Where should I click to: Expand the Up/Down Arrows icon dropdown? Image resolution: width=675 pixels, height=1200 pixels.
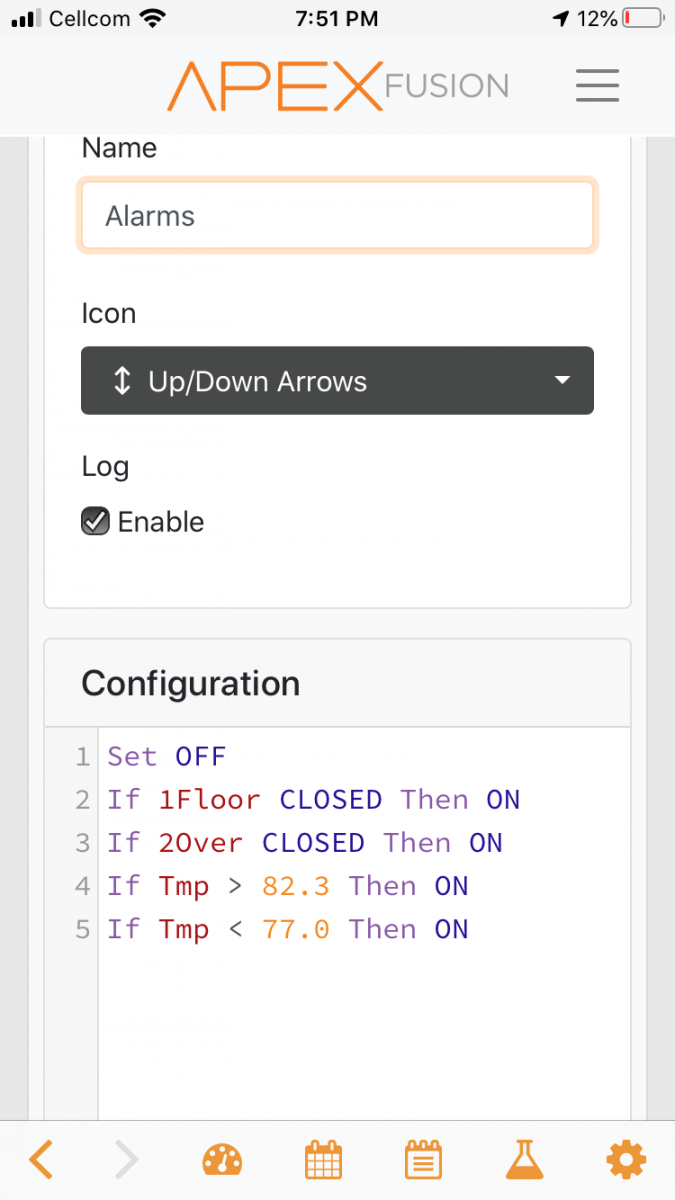point(337,380)
